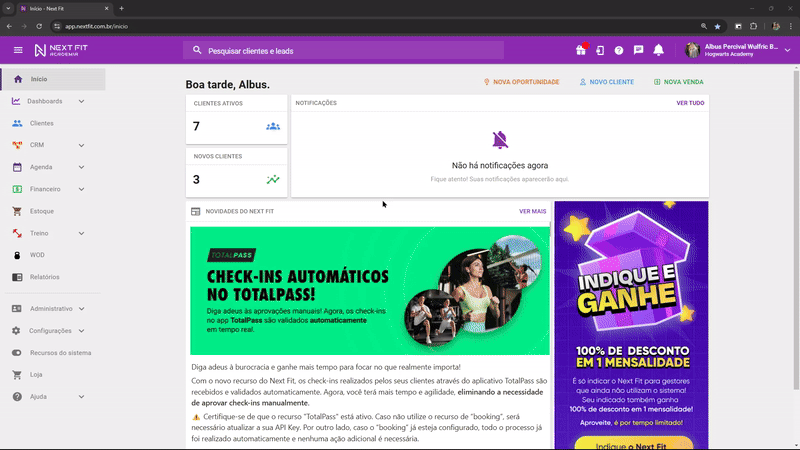Click the Administrativo card icon

click(x=17, y=309)
